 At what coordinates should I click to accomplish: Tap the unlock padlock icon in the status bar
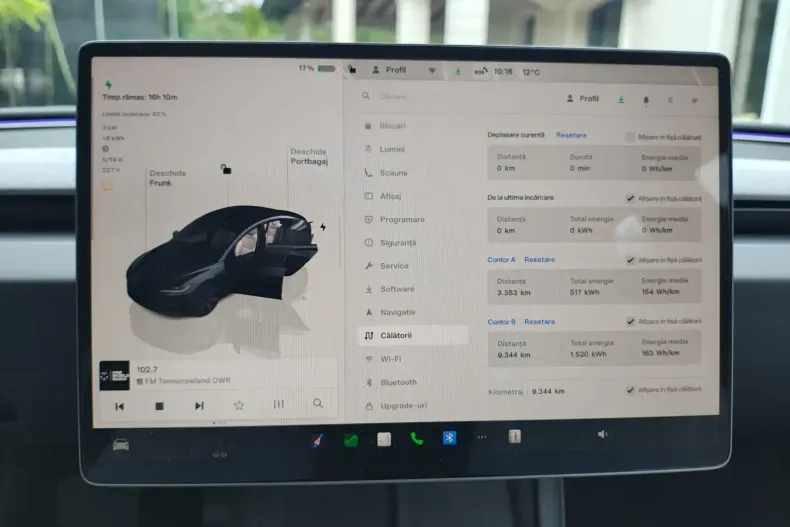click(352, 70)
